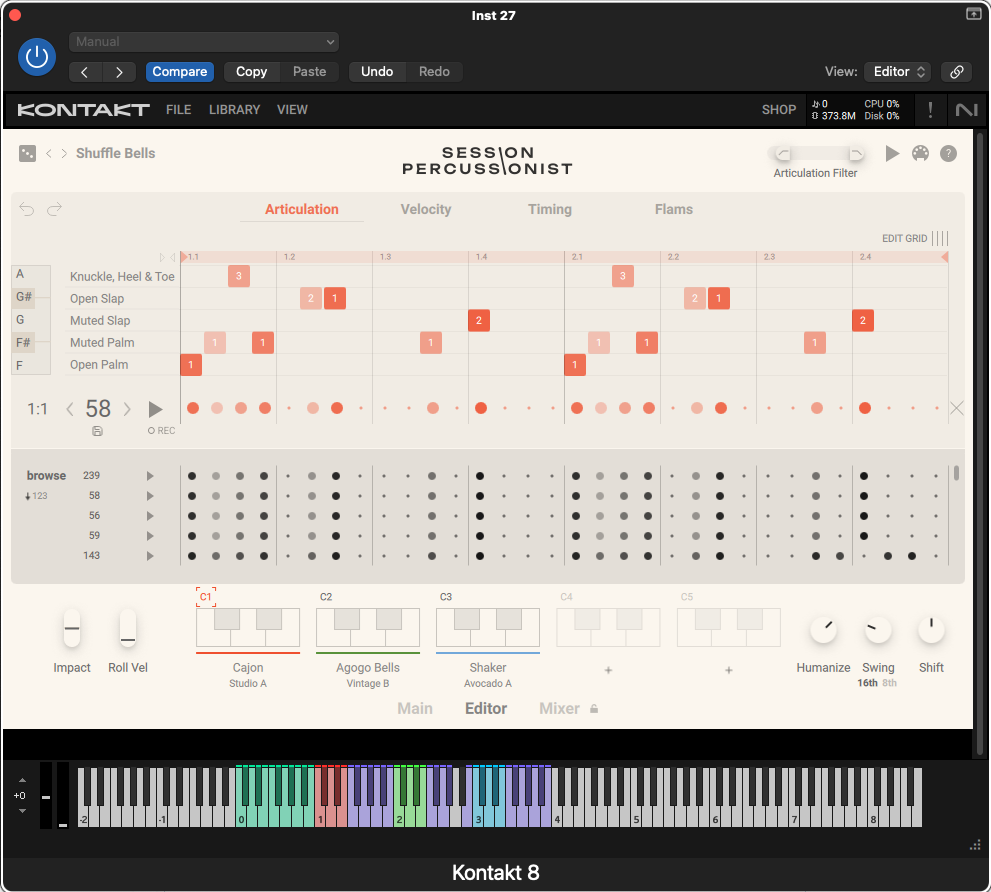
Task: Open the color palette icon
Action: pyautogui.click(x=920, y=154)
